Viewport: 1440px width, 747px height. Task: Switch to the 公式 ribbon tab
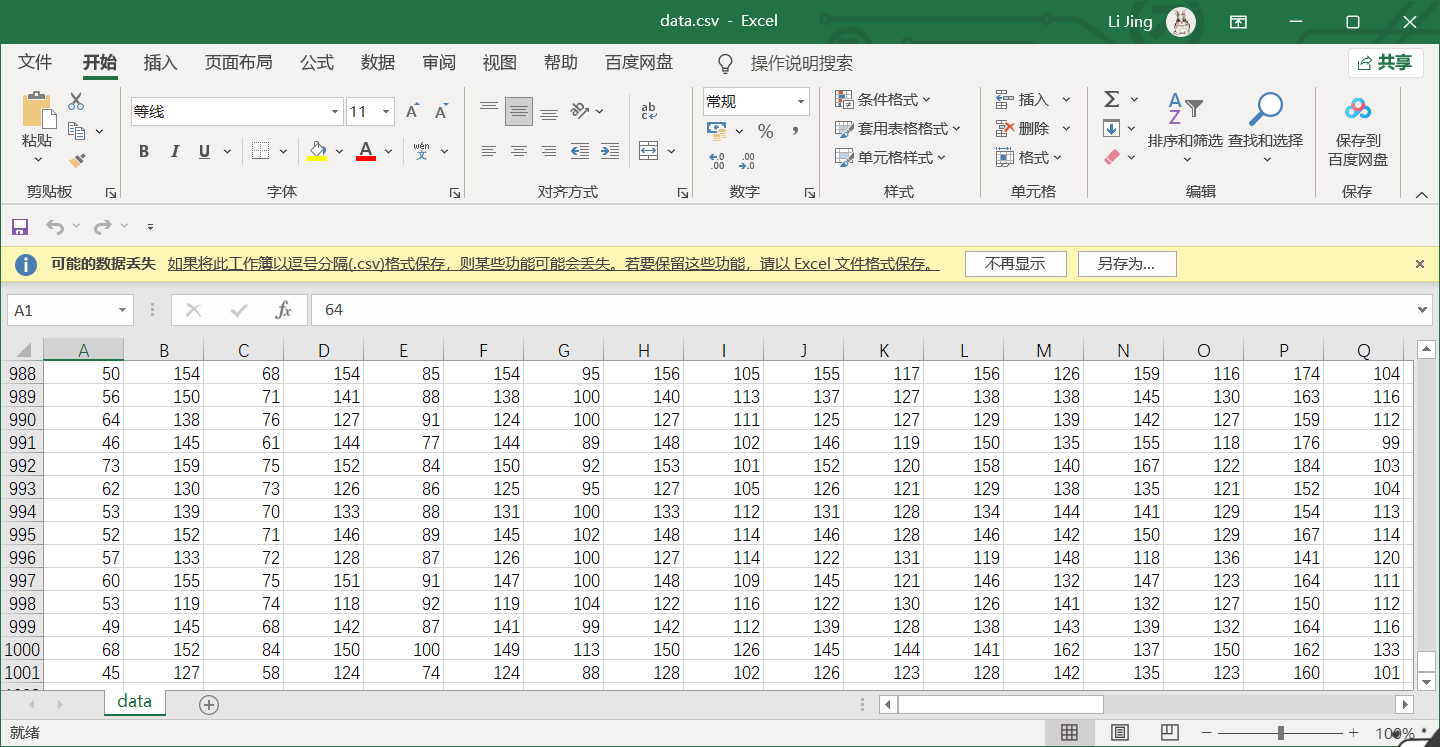tap(317, 63)
